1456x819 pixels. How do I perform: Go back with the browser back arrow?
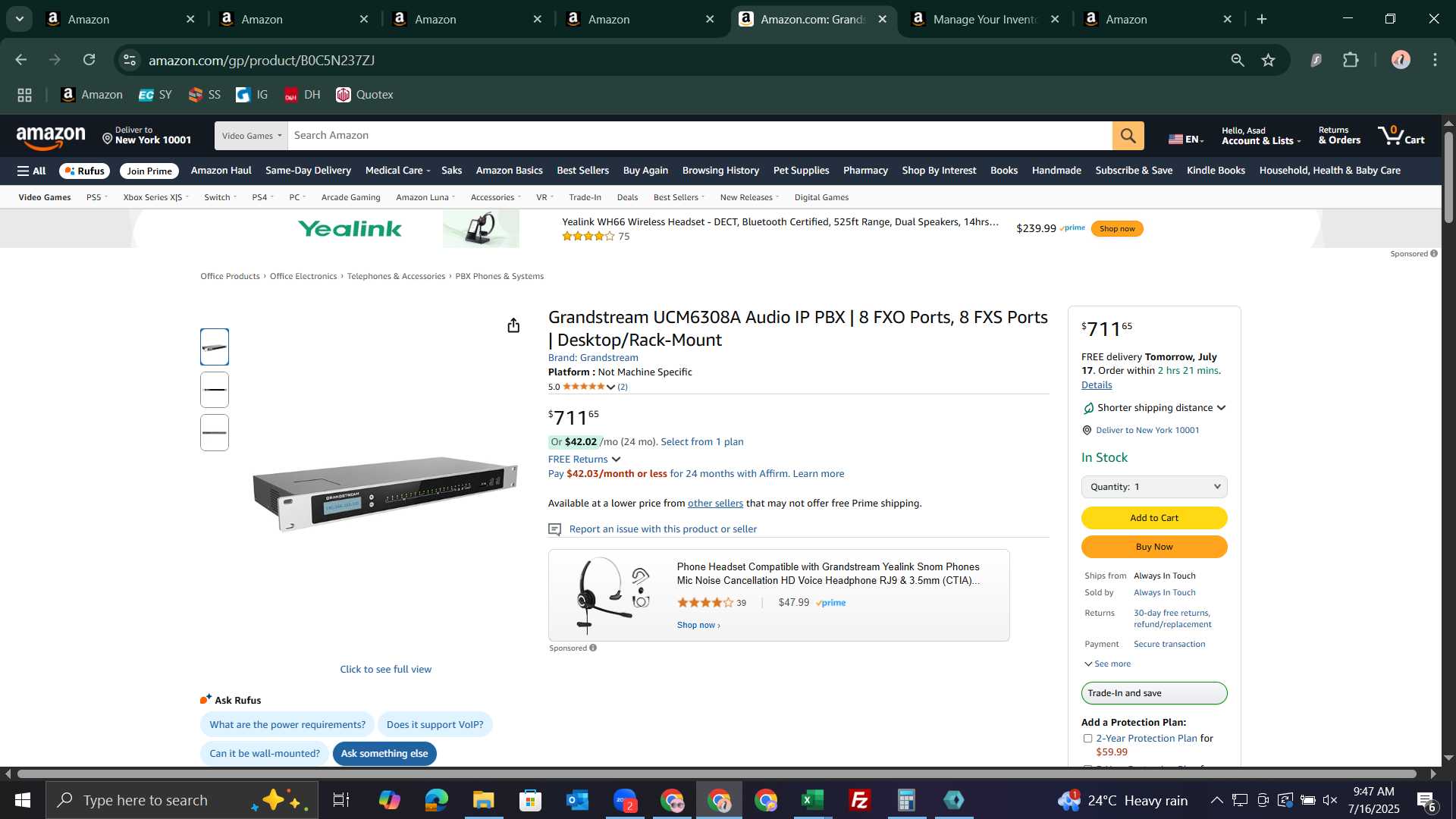point(20,60)
